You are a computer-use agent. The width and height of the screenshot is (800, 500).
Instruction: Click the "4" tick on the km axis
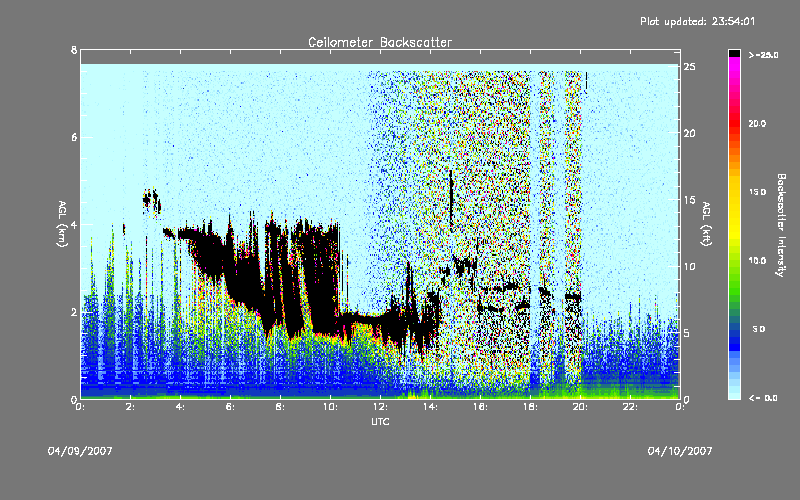74,224
